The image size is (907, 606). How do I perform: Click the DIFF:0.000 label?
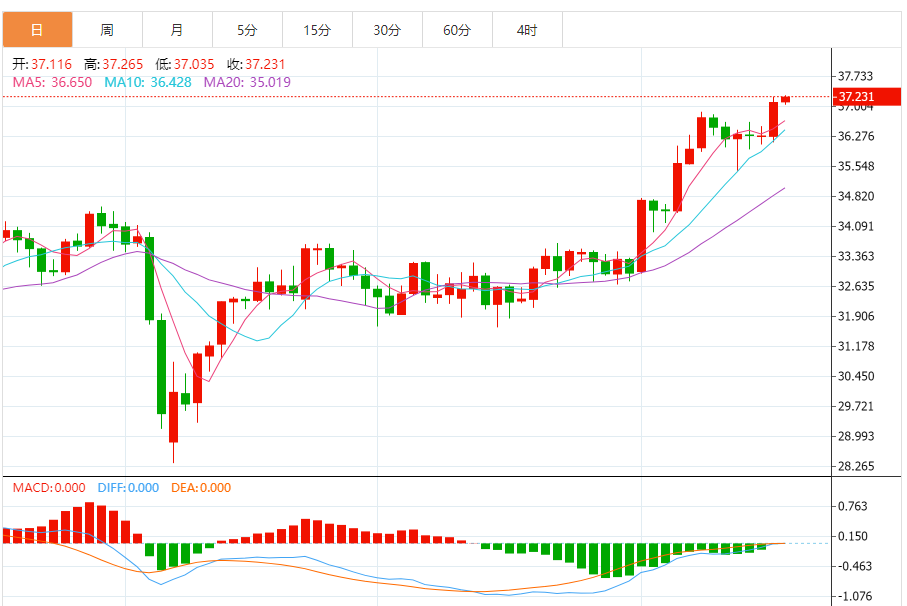click(x=128, y=487)
